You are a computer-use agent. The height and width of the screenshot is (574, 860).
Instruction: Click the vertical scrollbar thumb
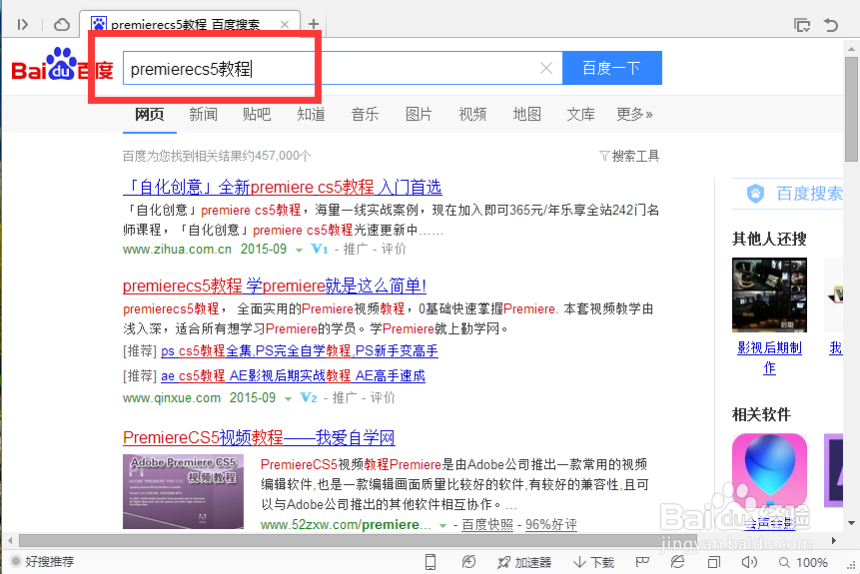point(851,110)
